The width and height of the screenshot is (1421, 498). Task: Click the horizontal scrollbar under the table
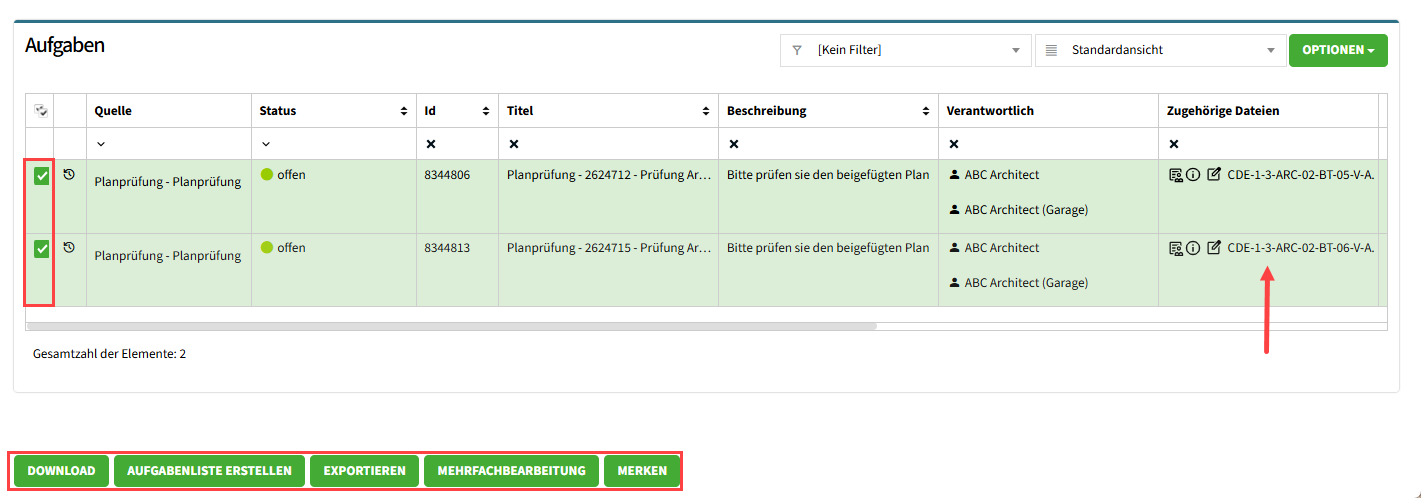pos(452,326)
